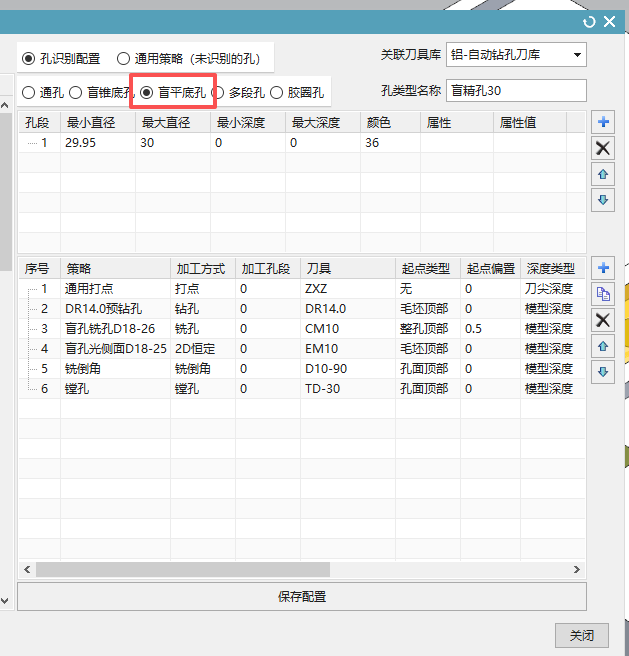Screen dimensions: 629x656
Task: Move strategy row down
Action: [603, 372]
